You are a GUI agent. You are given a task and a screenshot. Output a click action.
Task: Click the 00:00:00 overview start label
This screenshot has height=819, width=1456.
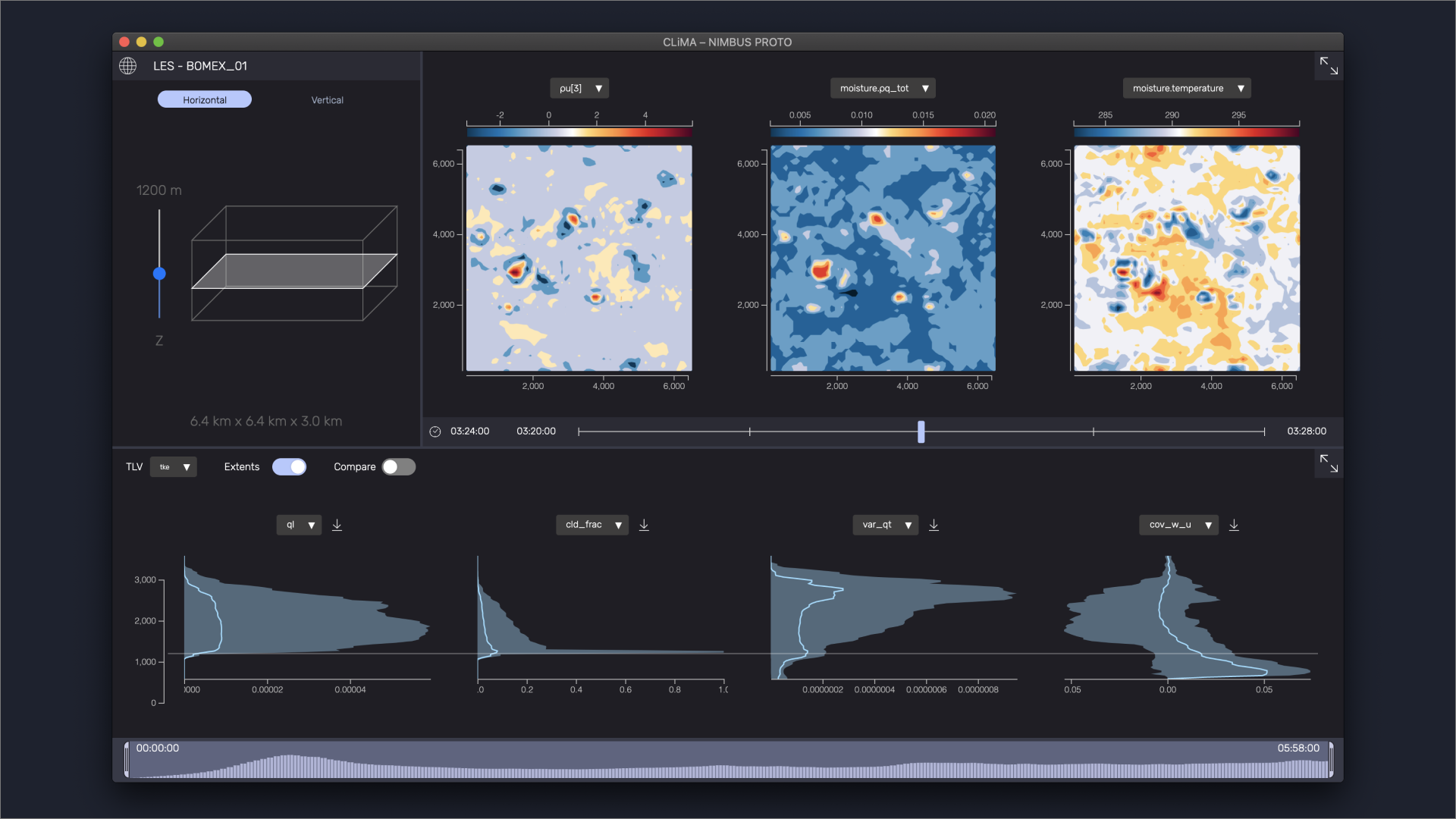pos(158,748)
